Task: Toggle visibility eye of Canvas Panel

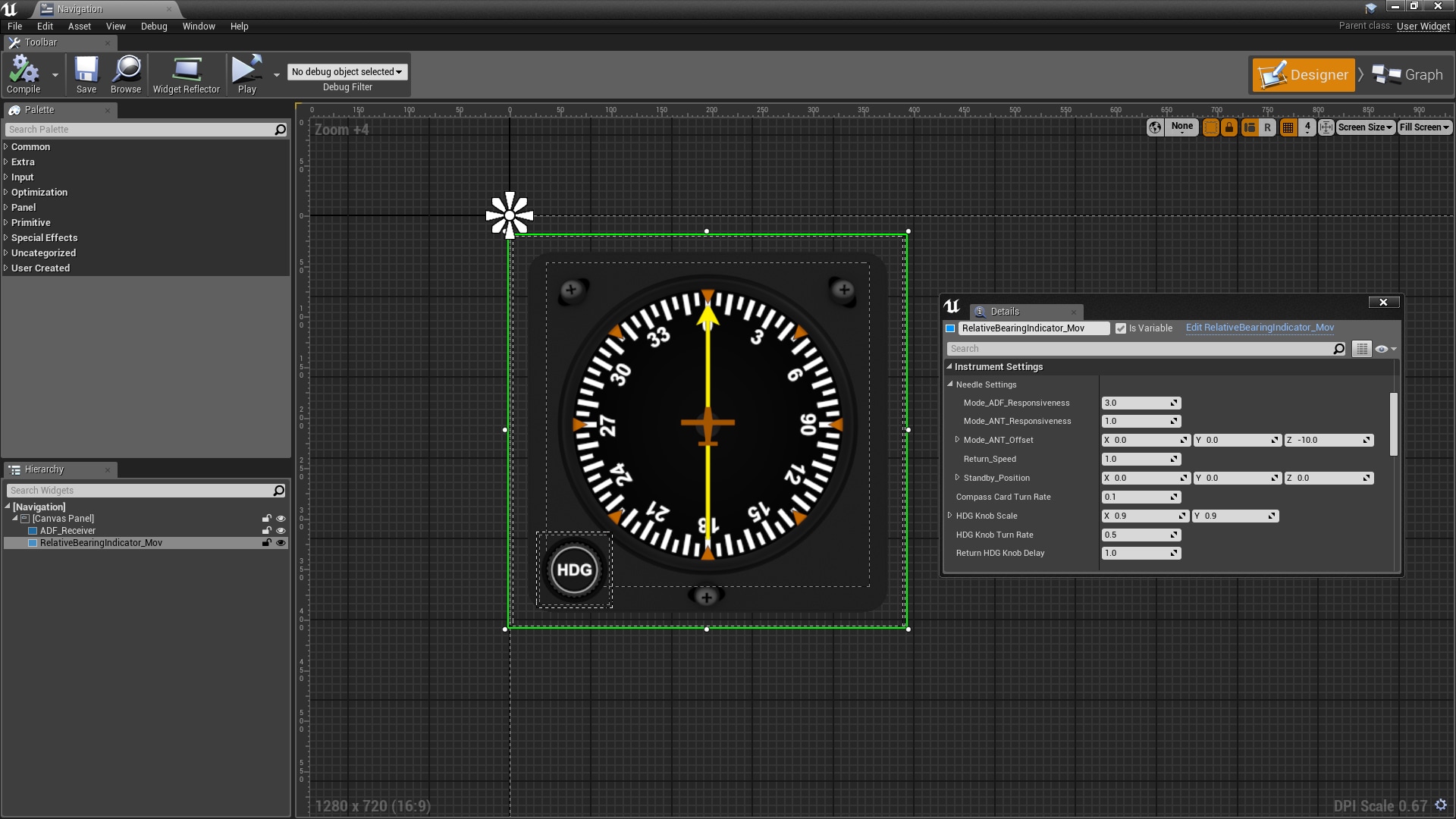Action: (x=281, y=519)
